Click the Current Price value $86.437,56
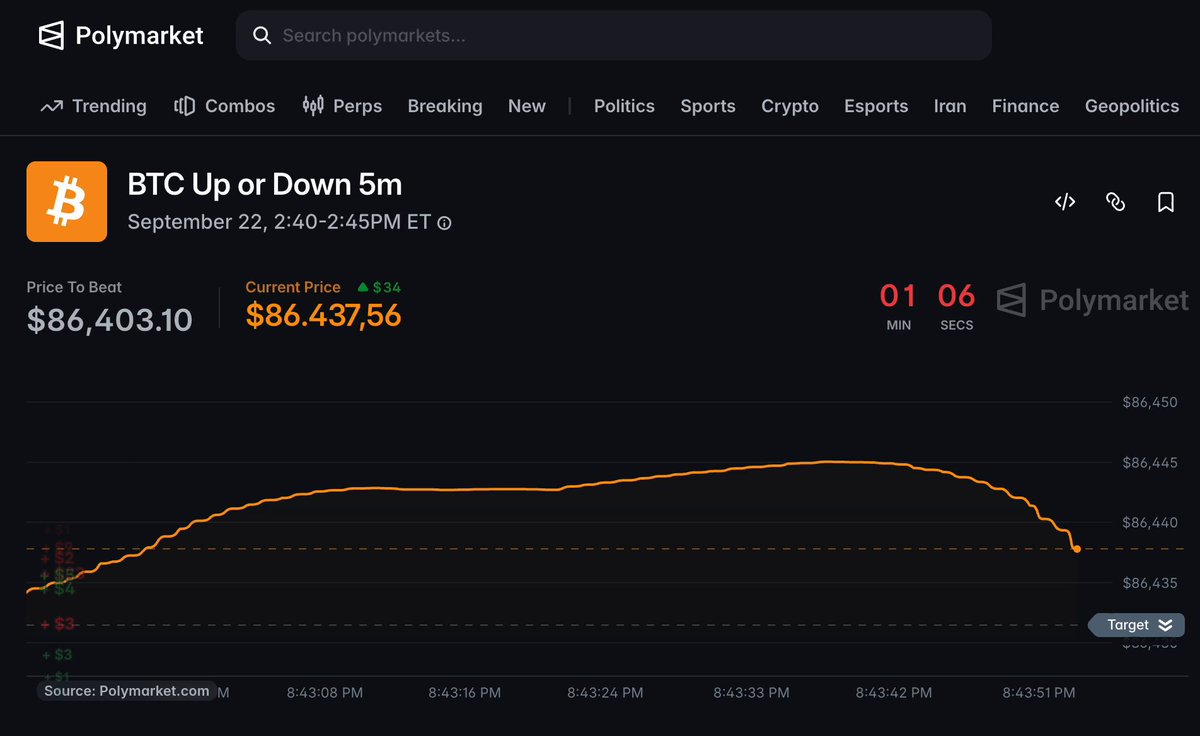 coord(323,315)
